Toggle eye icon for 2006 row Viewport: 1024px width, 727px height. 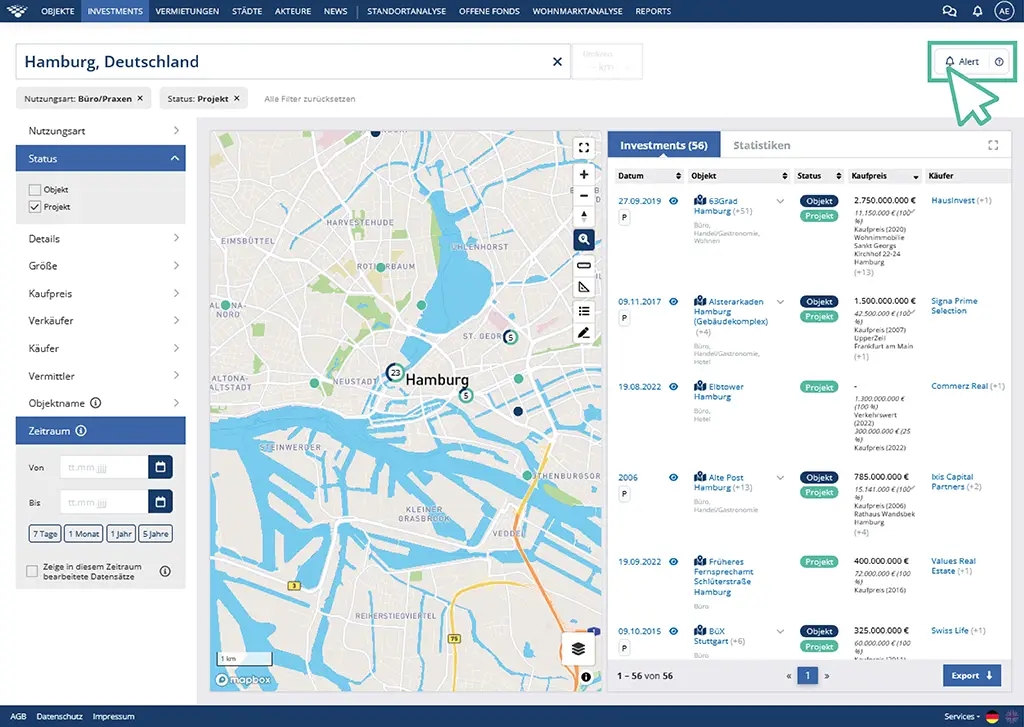[673, 477]
